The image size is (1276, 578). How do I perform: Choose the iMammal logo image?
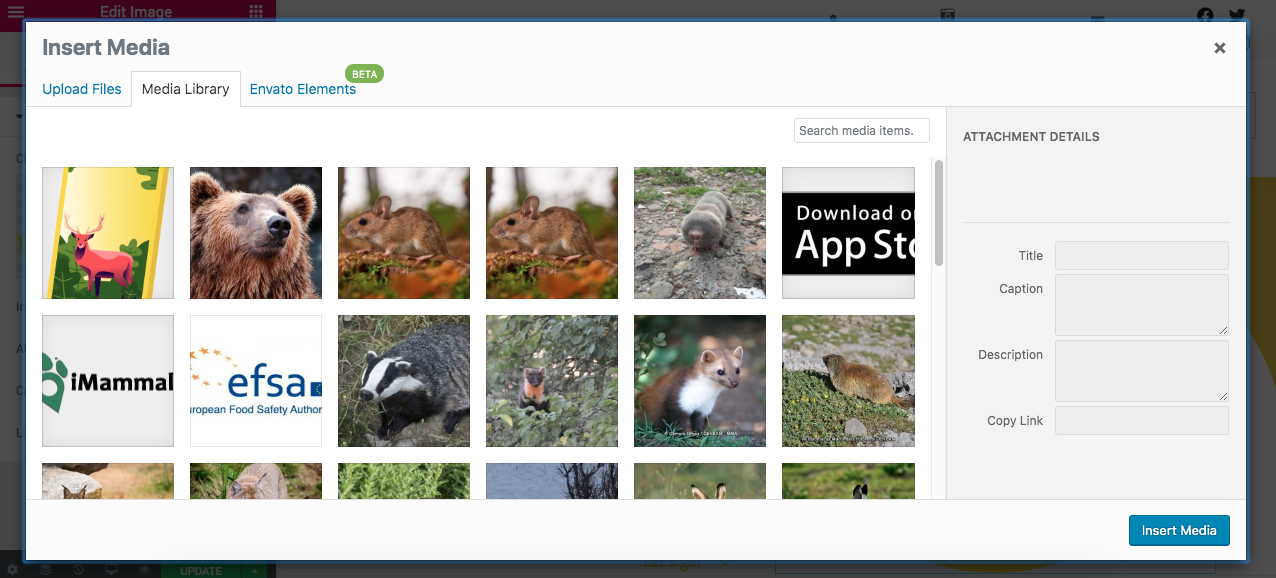[108, 381]
